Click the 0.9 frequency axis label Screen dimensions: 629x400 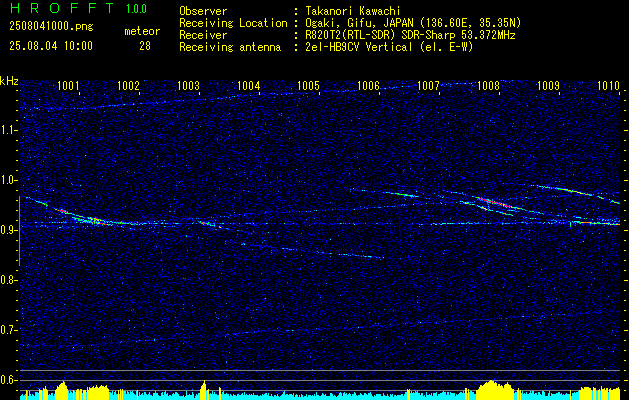(9, 230)
